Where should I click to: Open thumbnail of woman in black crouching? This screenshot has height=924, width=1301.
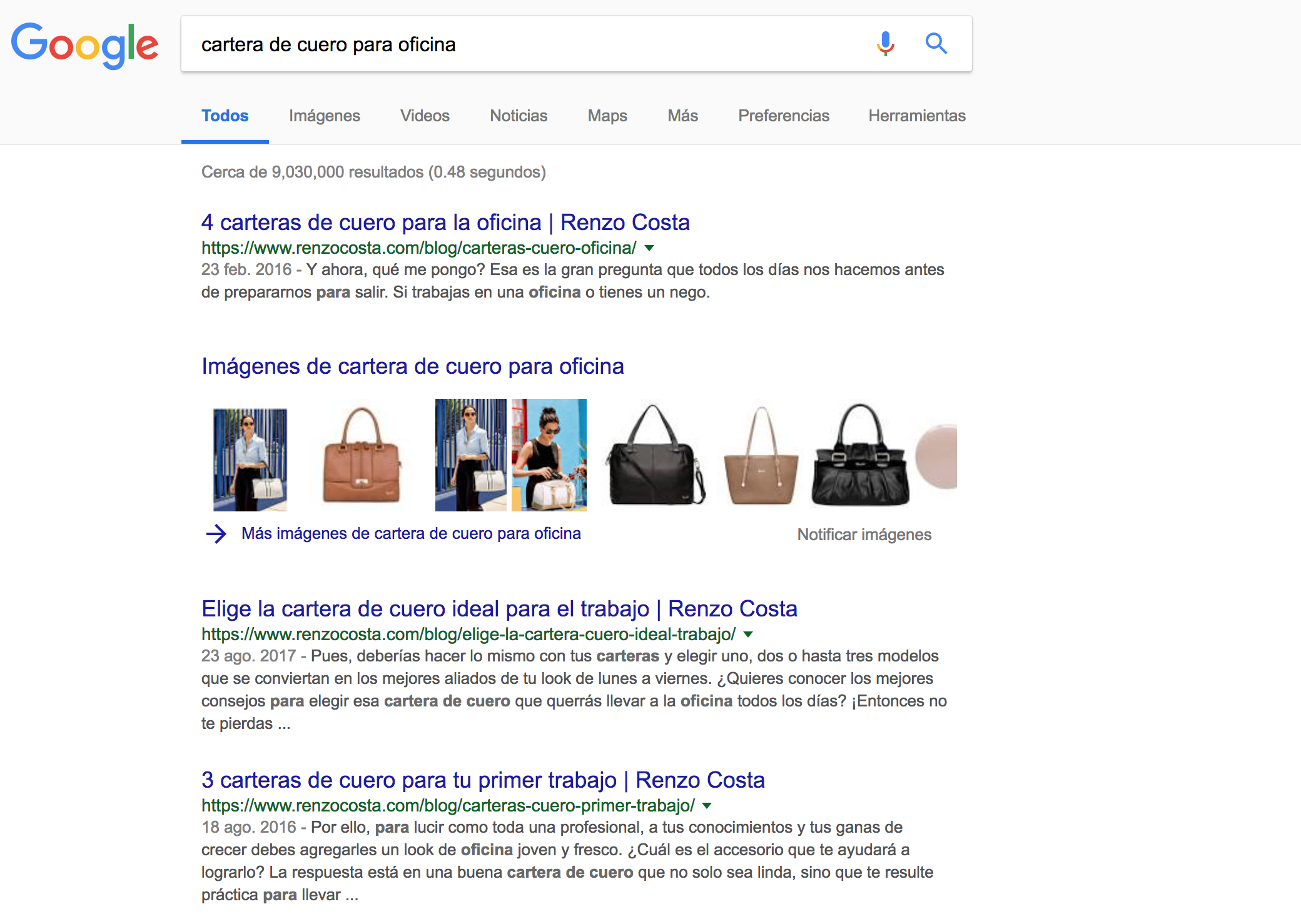pos(549,455)
